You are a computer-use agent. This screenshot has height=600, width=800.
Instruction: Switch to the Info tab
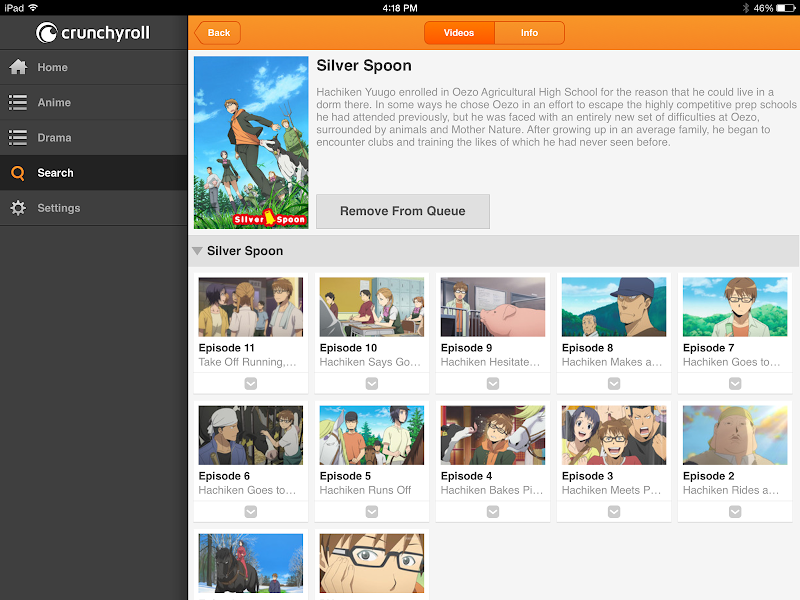click(529, 33)
